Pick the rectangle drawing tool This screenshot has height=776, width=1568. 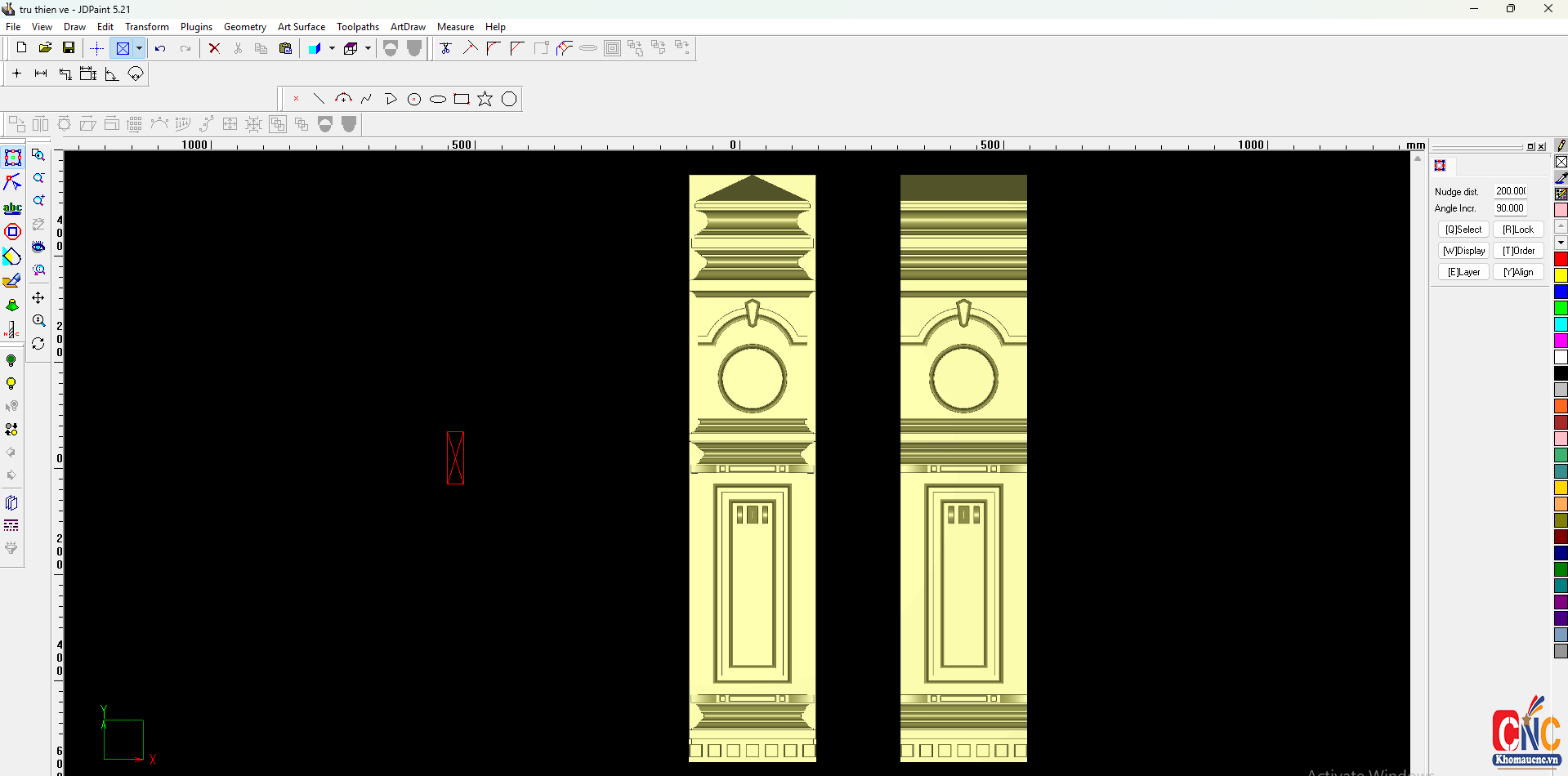(462, 99)
